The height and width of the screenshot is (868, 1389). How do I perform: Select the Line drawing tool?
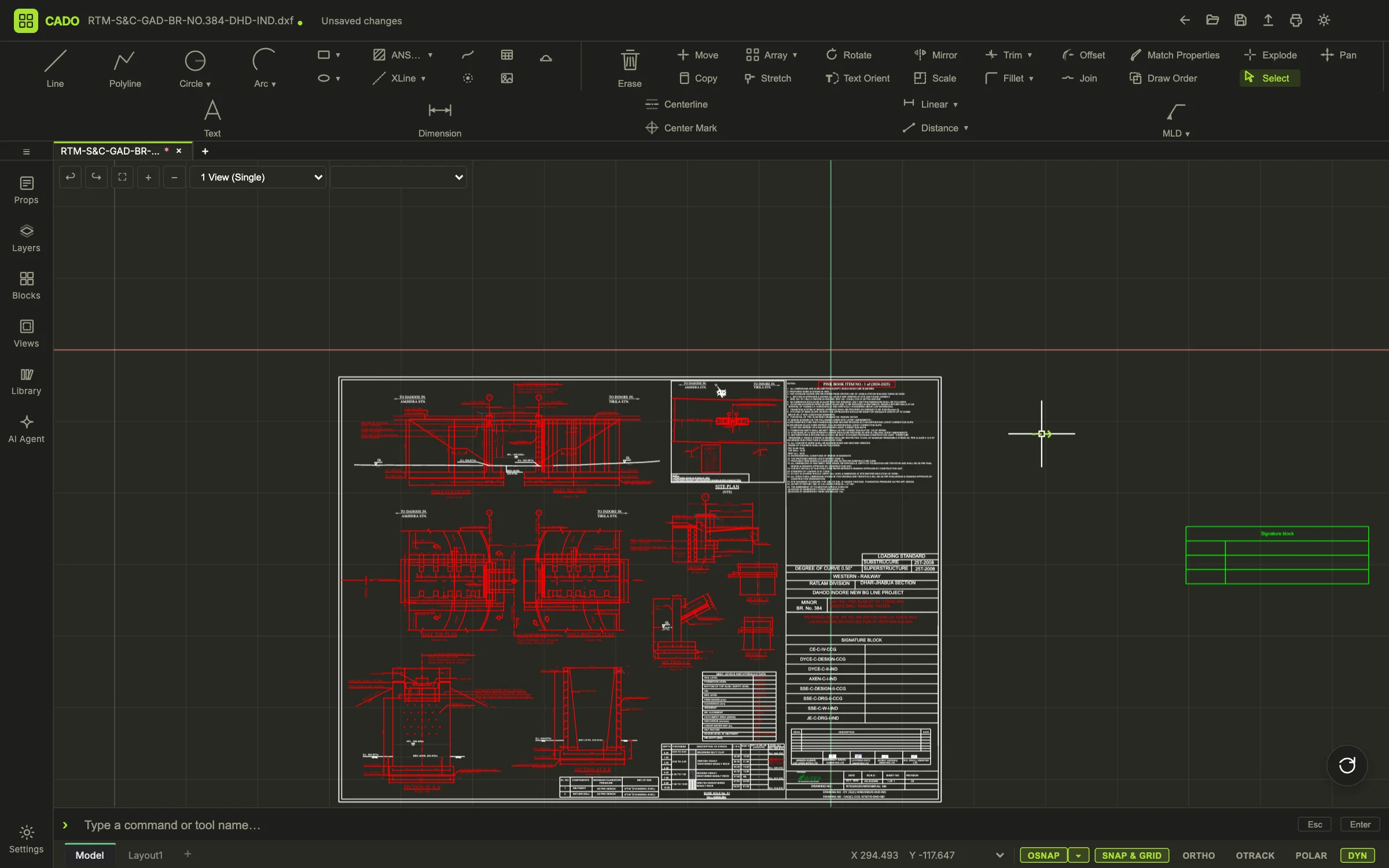coord(55,68)
